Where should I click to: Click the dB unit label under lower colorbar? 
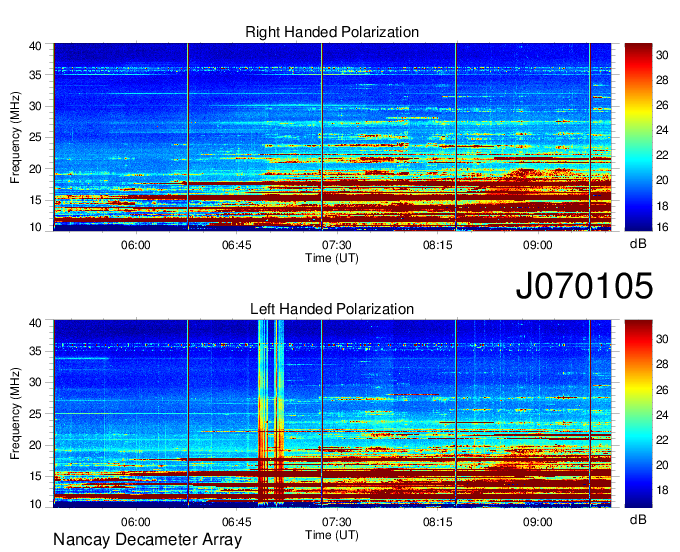(638, 520)
